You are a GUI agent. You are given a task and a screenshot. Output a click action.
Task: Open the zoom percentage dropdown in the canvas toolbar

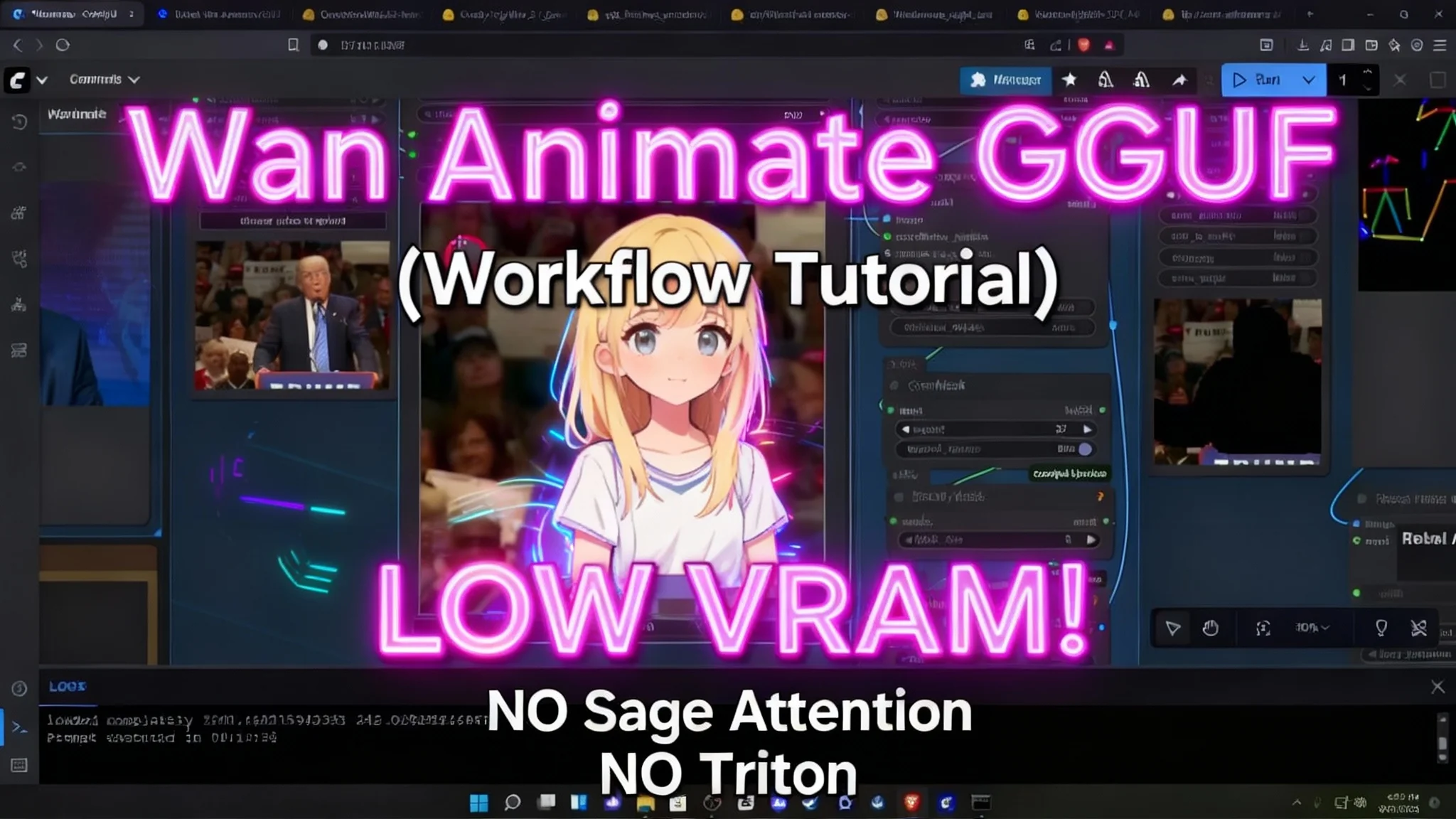tap(1312, 628)
